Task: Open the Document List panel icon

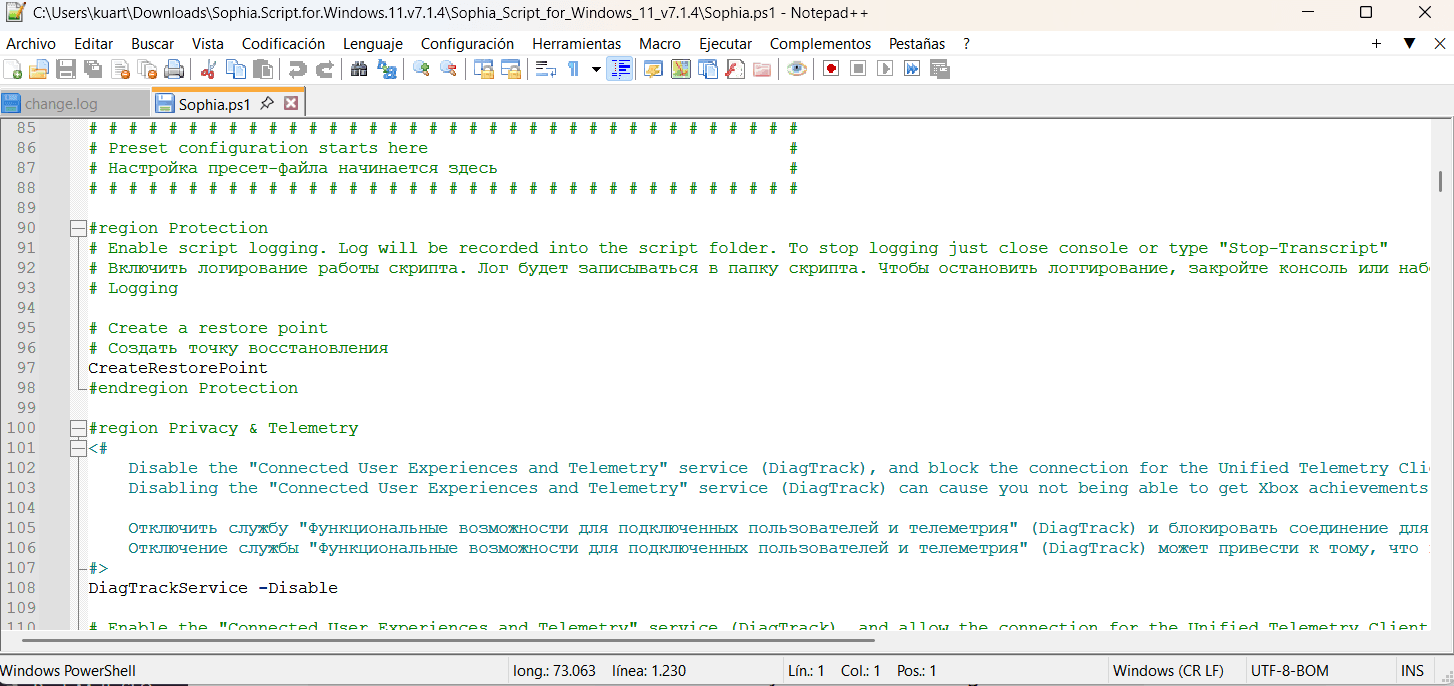Action: tap(708, 69)
